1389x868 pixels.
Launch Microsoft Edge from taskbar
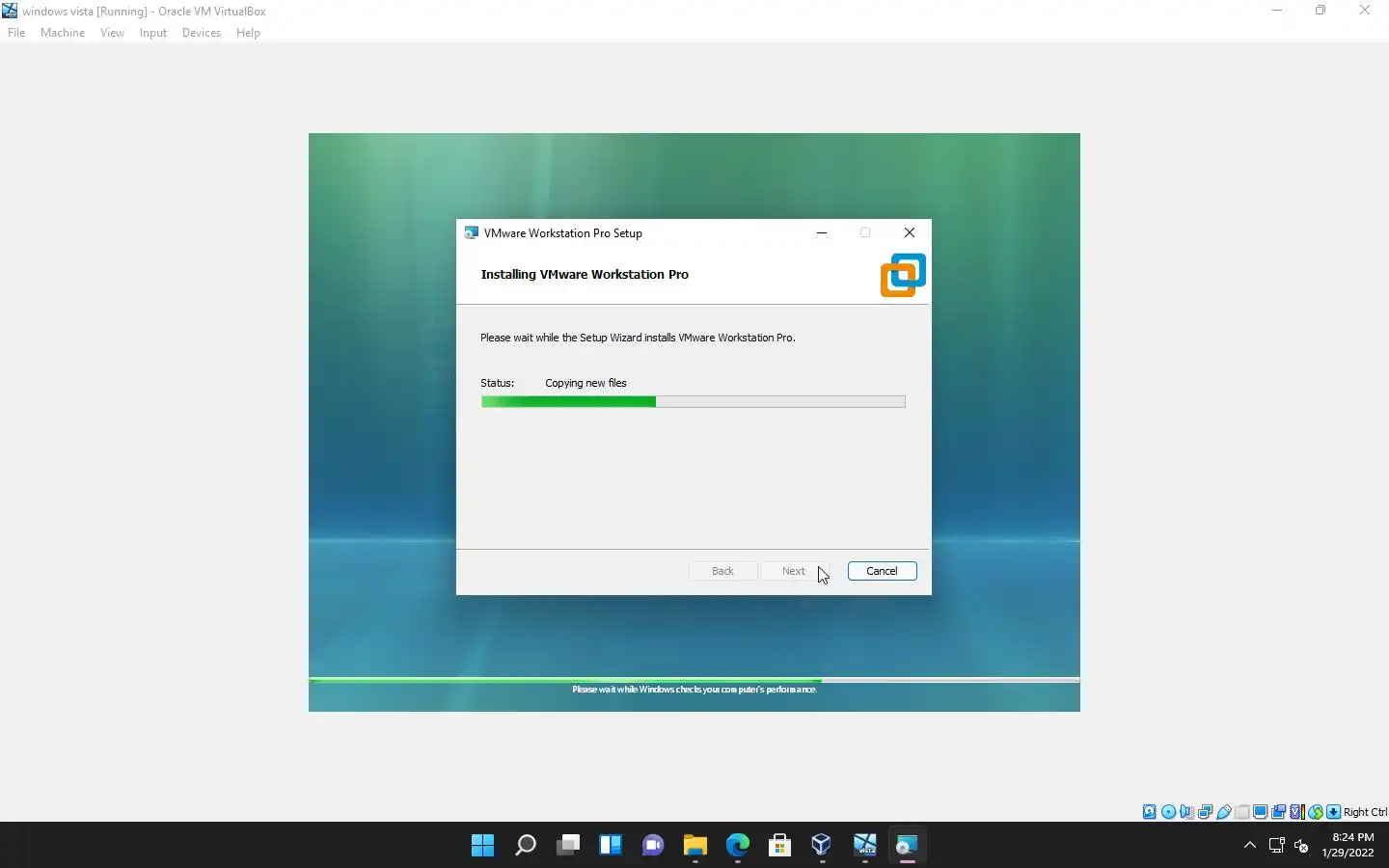coord(738,846)
